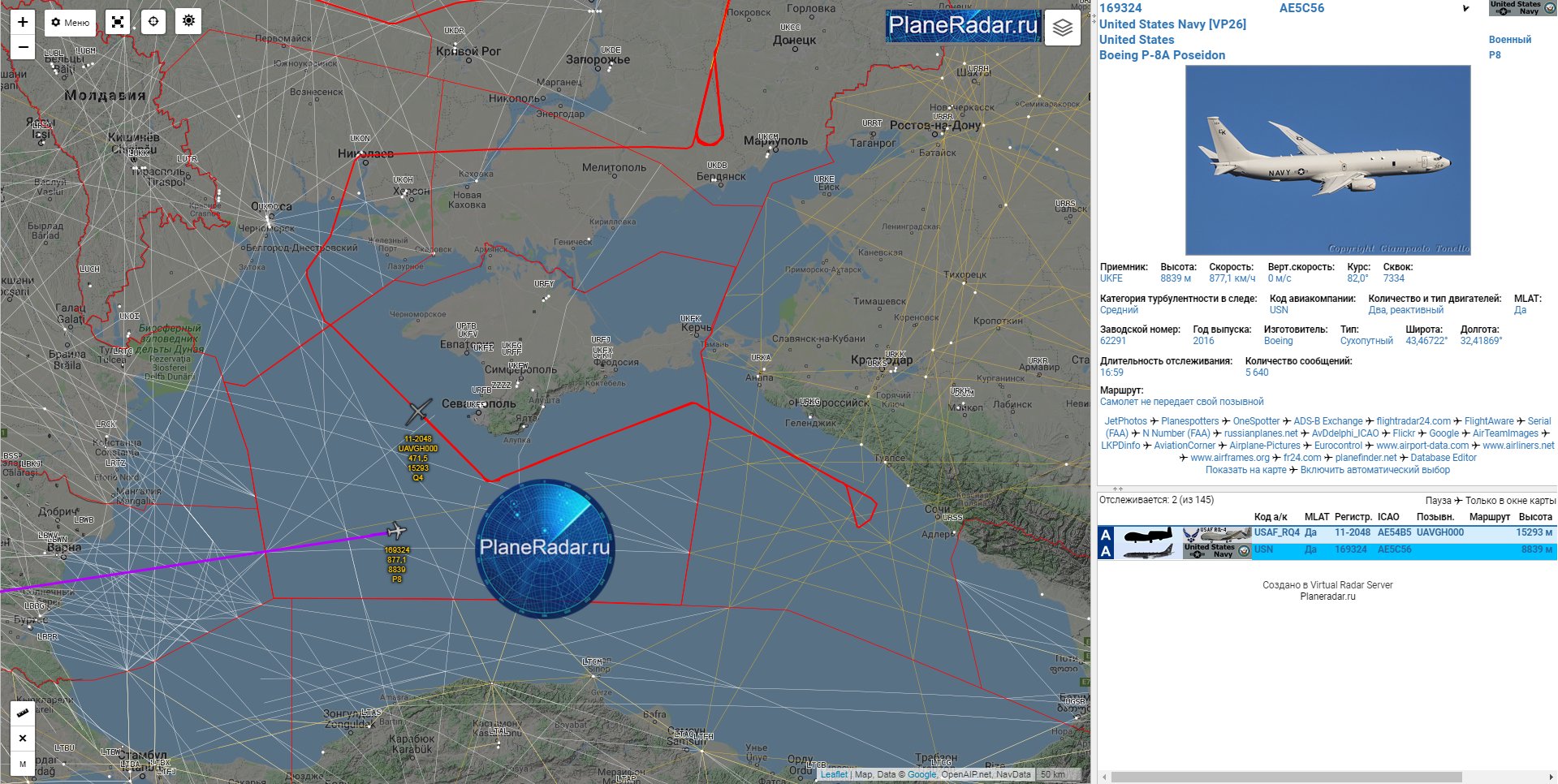Open the Planeradar.ru footer link

(x=1327, y=597)
